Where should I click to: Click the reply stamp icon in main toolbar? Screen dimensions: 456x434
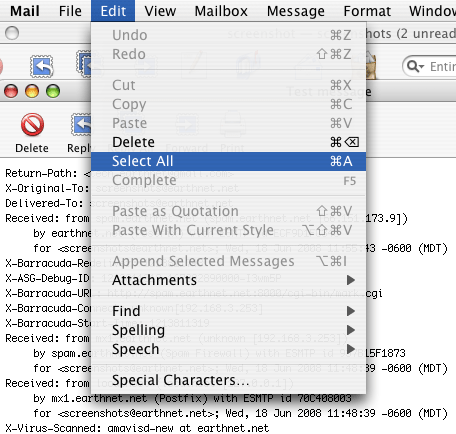pos(42,66)
